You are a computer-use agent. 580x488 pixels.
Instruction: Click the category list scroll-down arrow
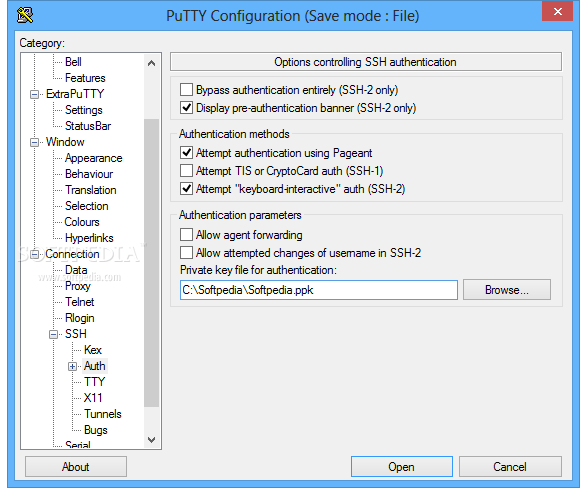151,440
